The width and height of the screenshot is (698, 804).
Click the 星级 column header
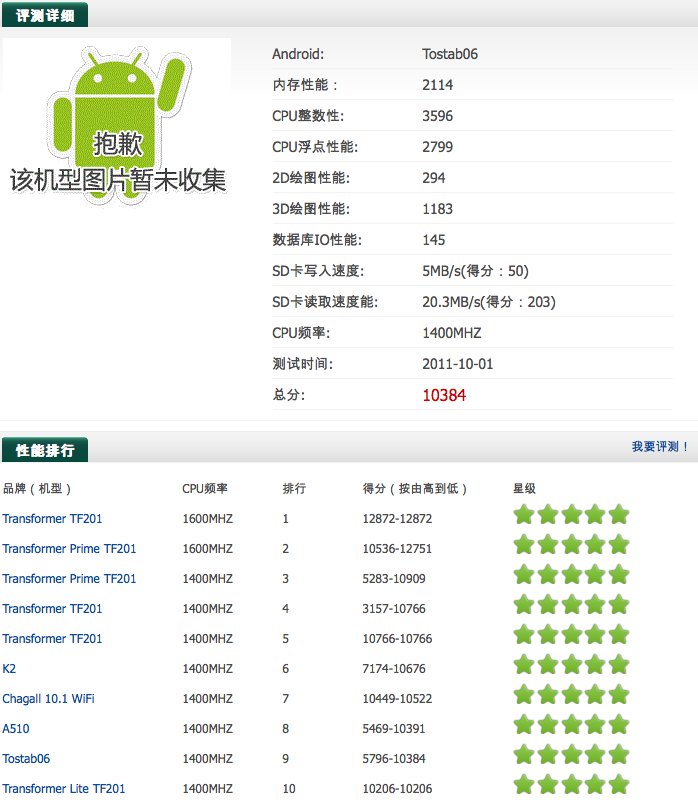click(x=524, y=489)
